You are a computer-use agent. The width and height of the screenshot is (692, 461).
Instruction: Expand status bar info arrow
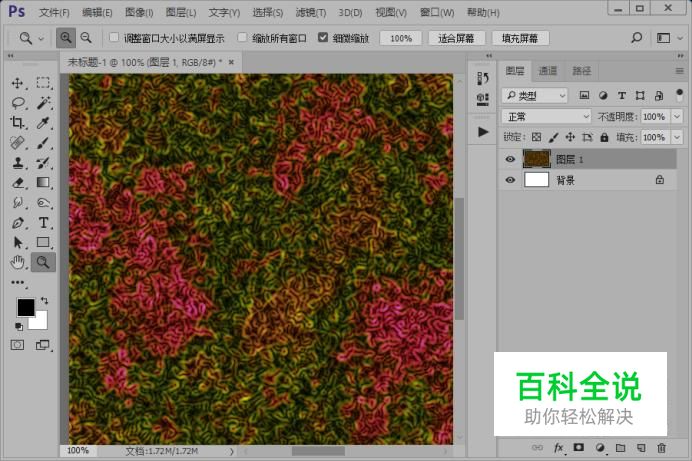232,451
